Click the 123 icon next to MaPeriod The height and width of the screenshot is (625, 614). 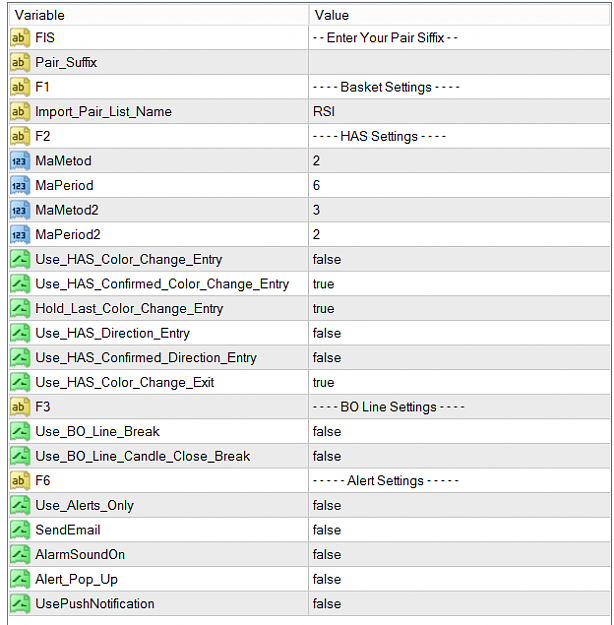20,185
